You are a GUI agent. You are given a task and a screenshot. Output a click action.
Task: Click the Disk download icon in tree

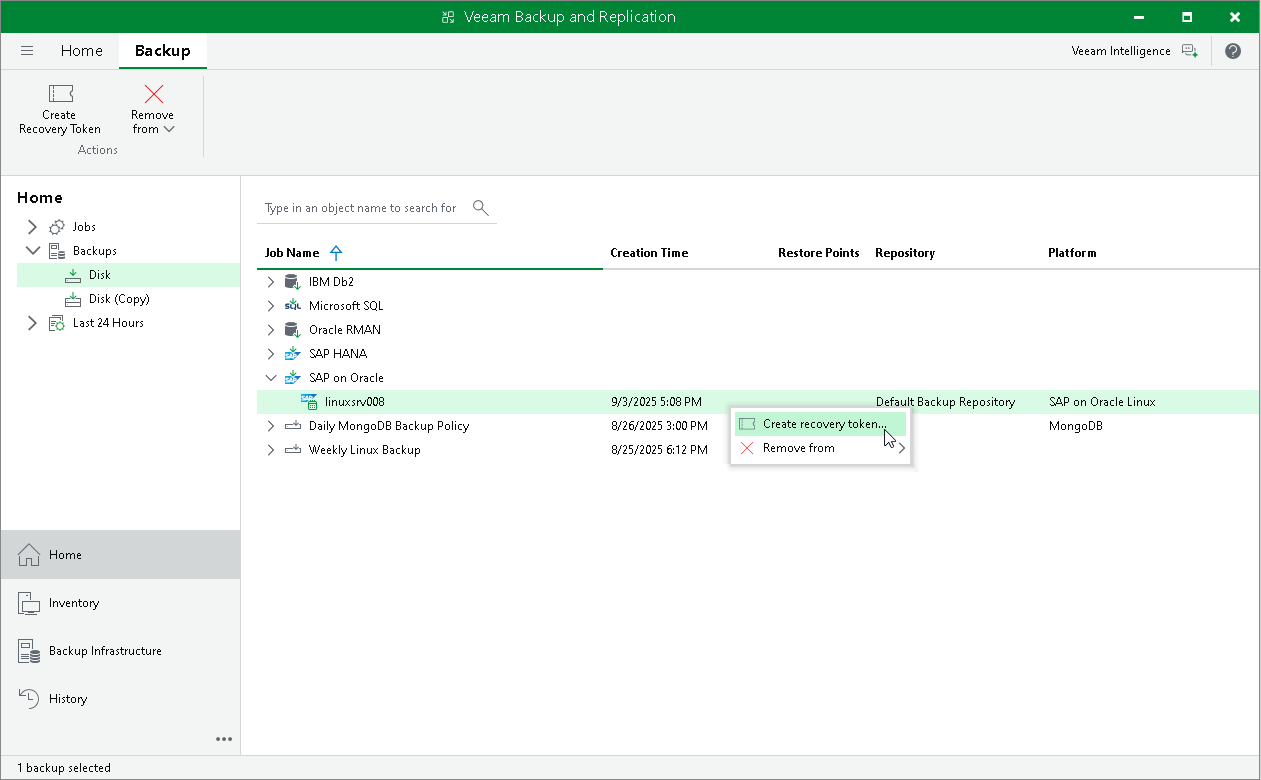73,275
